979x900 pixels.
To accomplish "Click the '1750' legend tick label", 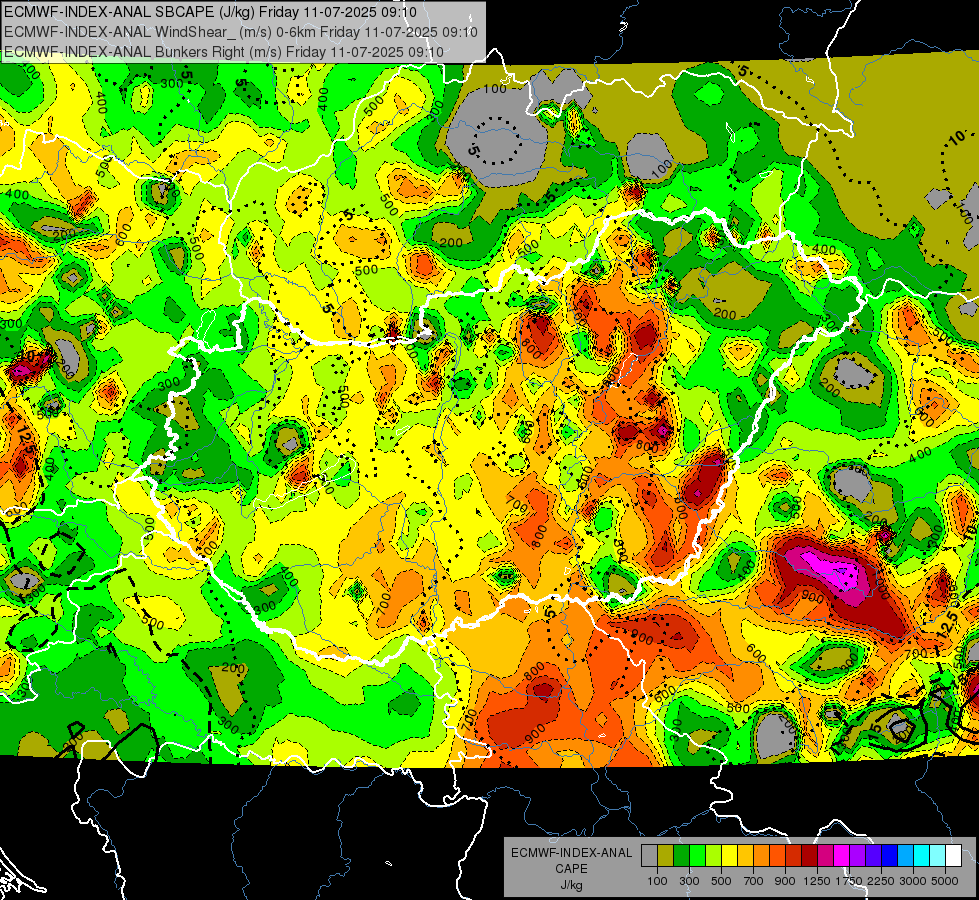I will click(x=849, y=881).
